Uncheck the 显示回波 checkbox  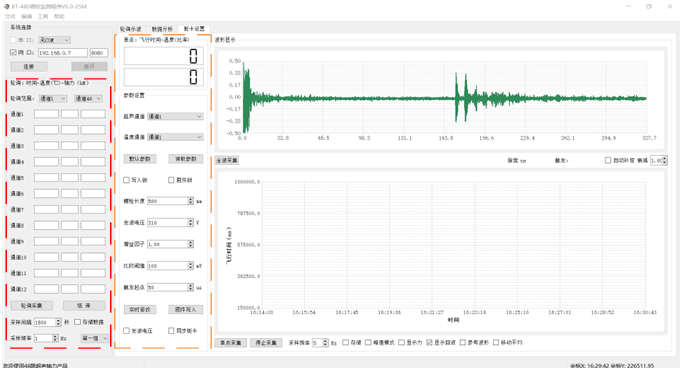point(429,343)
